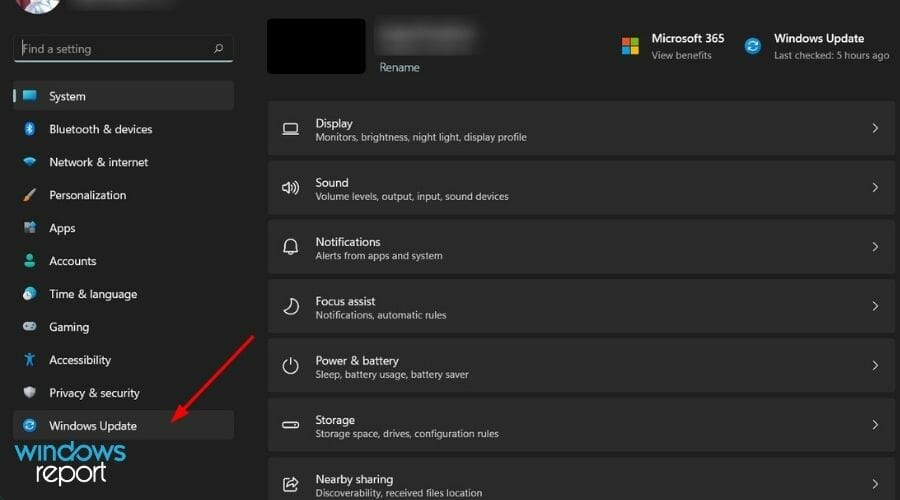Click the Display laptop icon

[x=290, y=129]
